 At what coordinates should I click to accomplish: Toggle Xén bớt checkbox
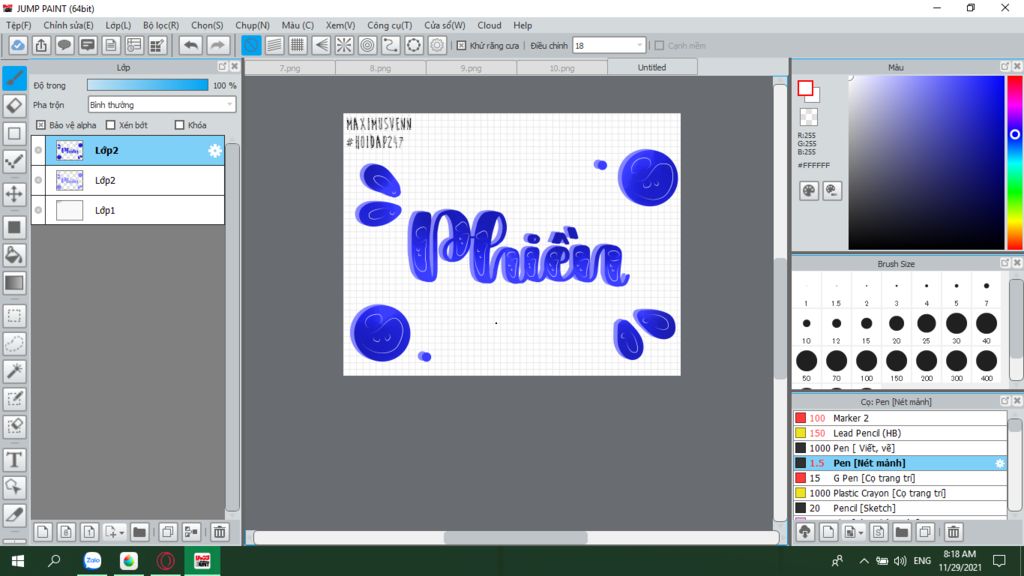pos(110,125)
